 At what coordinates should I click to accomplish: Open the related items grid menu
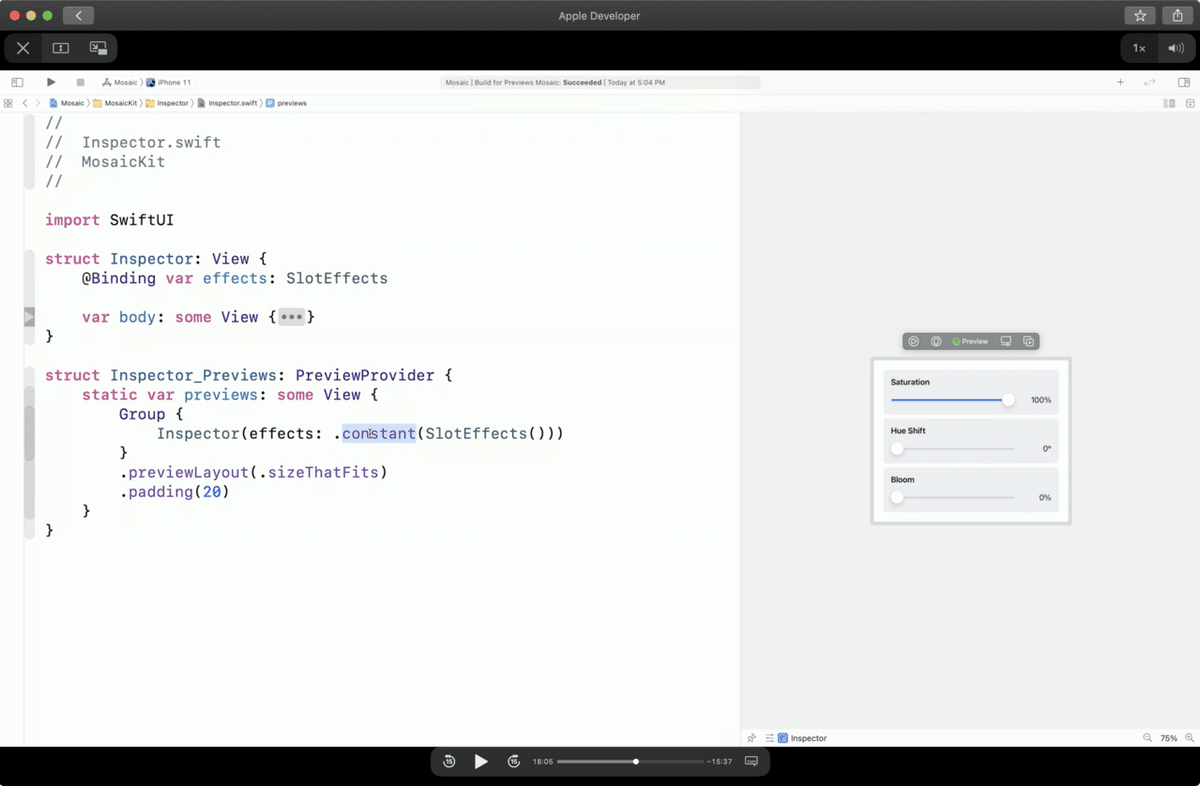tap(8, 103)
